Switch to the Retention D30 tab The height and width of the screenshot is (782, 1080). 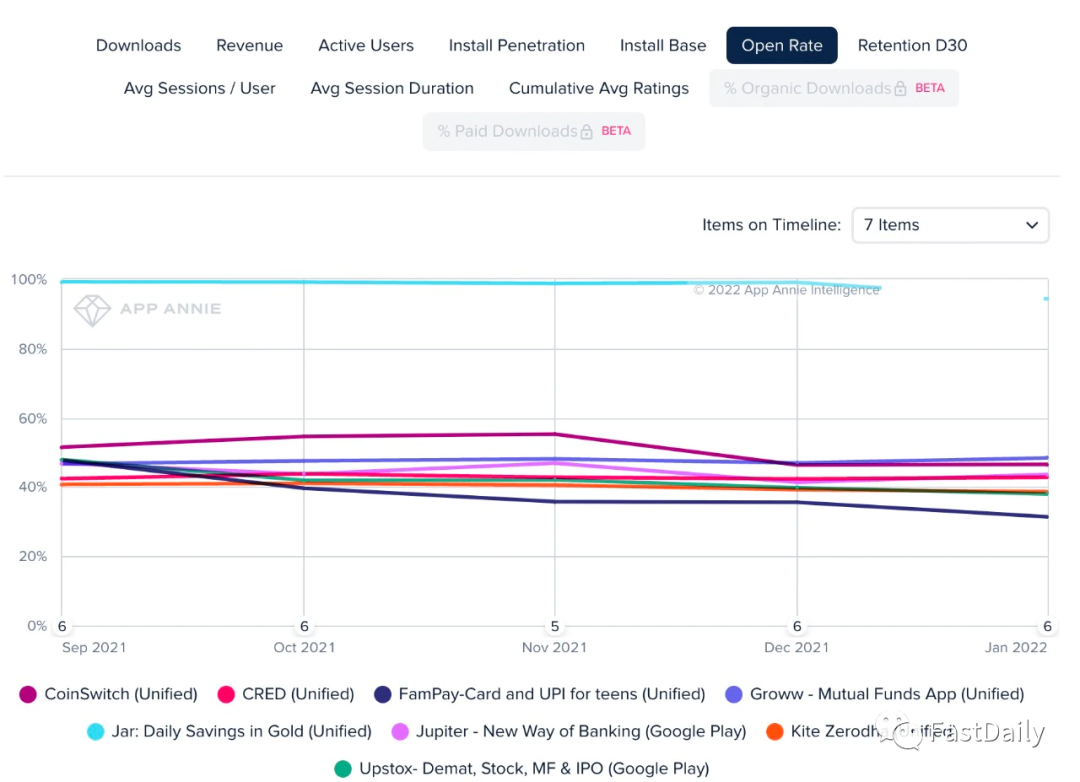coord(912,45)
